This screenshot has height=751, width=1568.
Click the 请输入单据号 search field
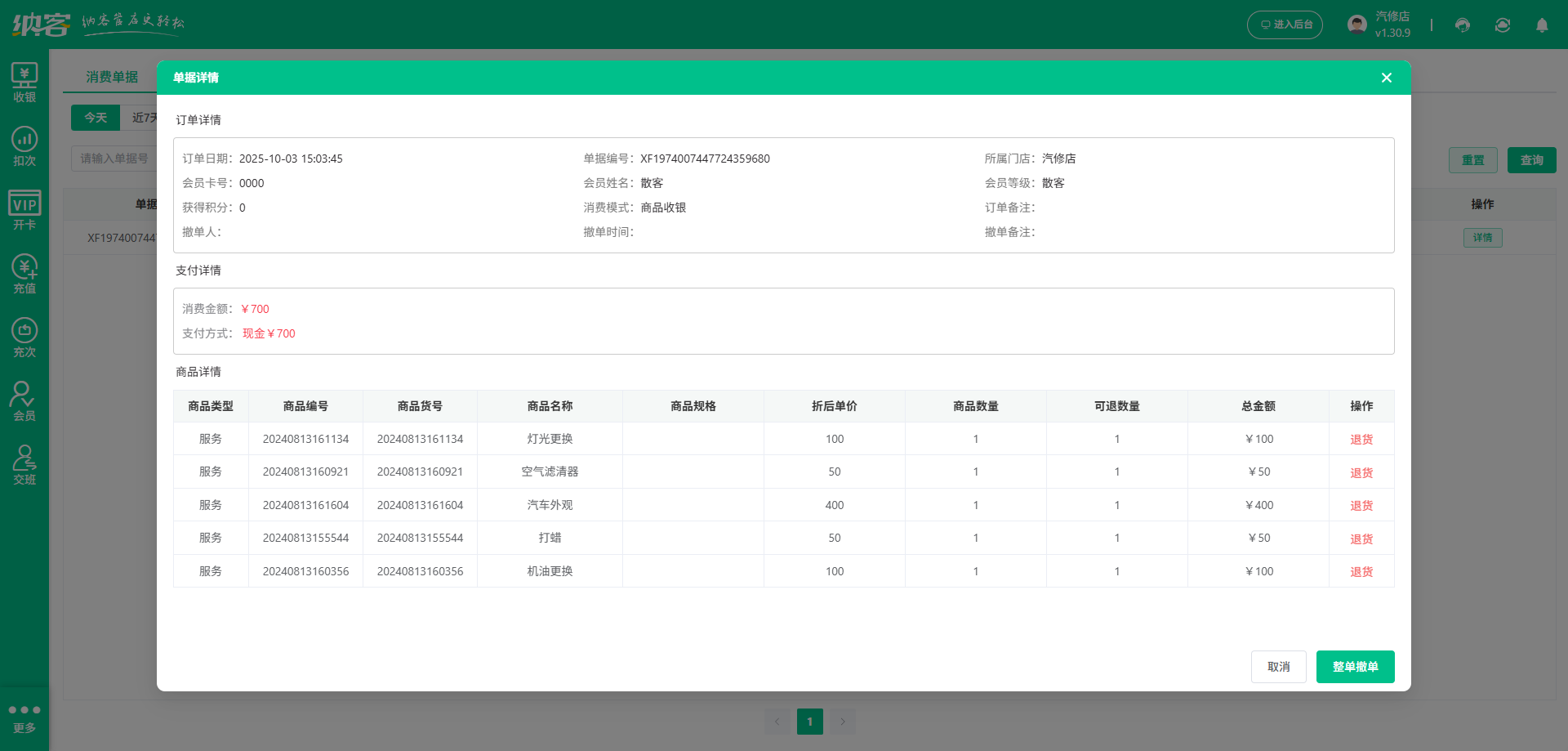(114, 159)
